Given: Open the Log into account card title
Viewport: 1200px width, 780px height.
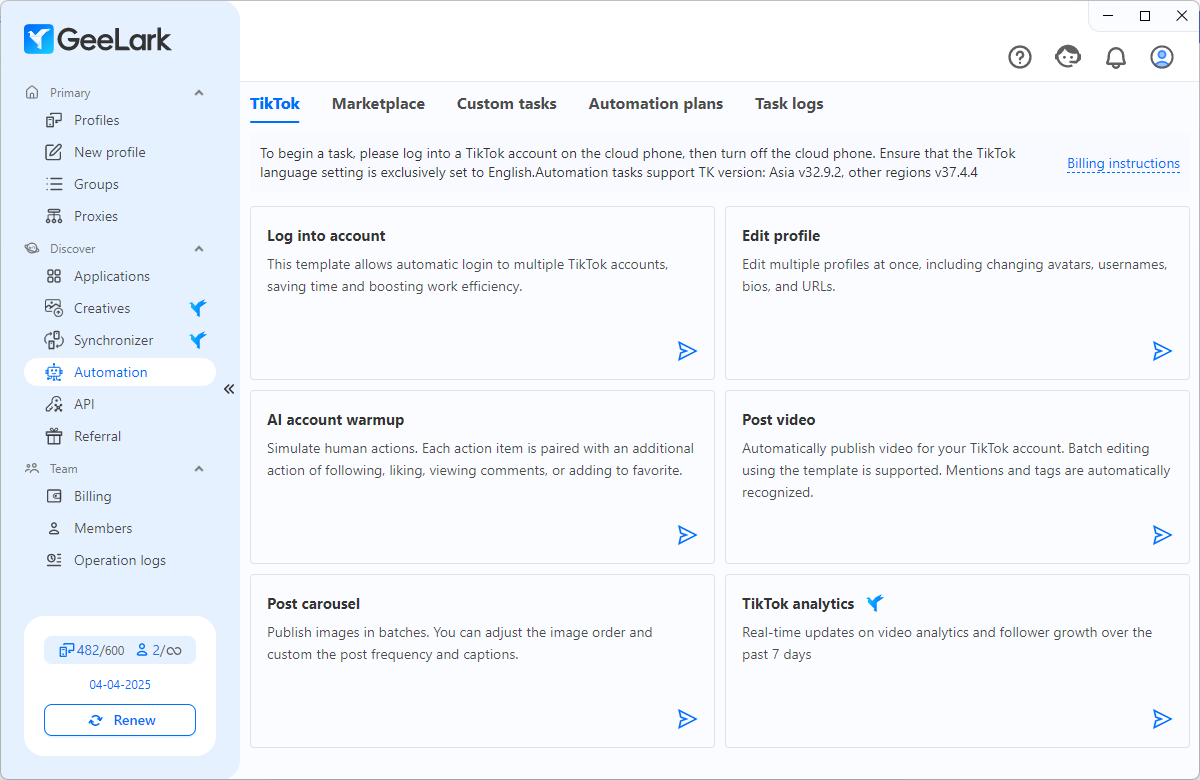Looking at the screenshot, I should click(326, 236).
